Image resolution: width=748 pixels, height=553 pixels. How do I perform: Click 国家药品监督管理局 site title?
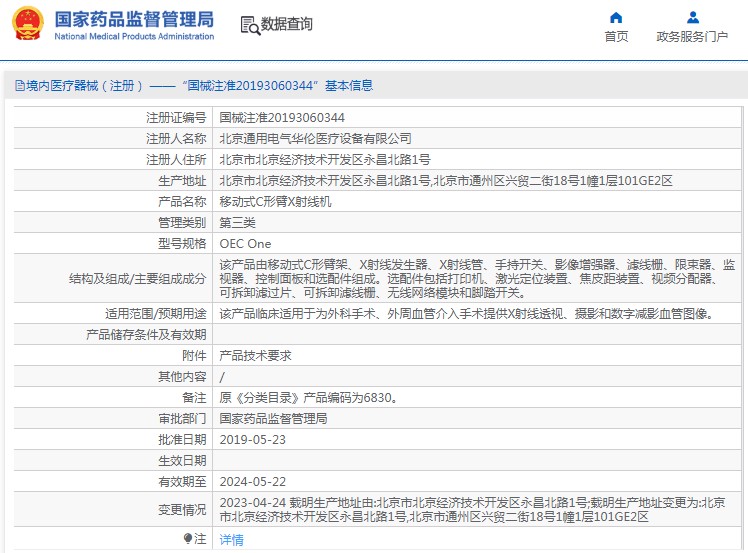[x=134, y=20]
